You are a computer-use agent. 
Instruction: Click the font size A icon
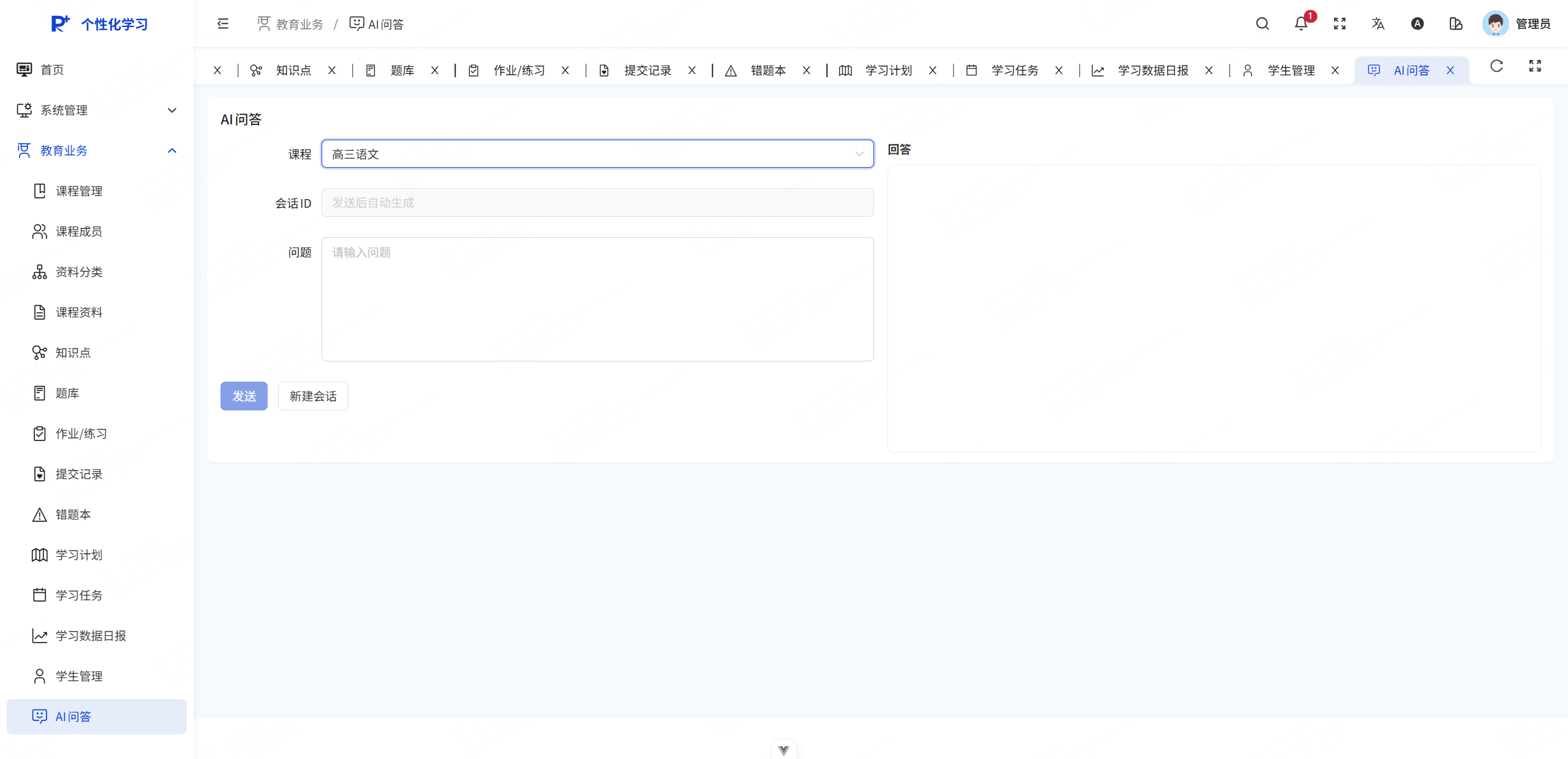[1417, 24]
